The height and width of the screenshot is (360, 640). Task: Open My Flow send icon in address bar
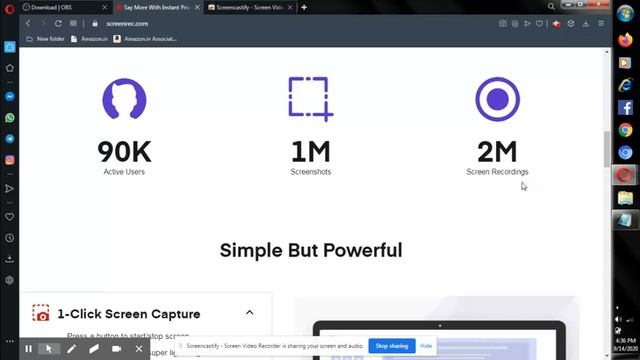pyautogui.click(x=527, y=24)
